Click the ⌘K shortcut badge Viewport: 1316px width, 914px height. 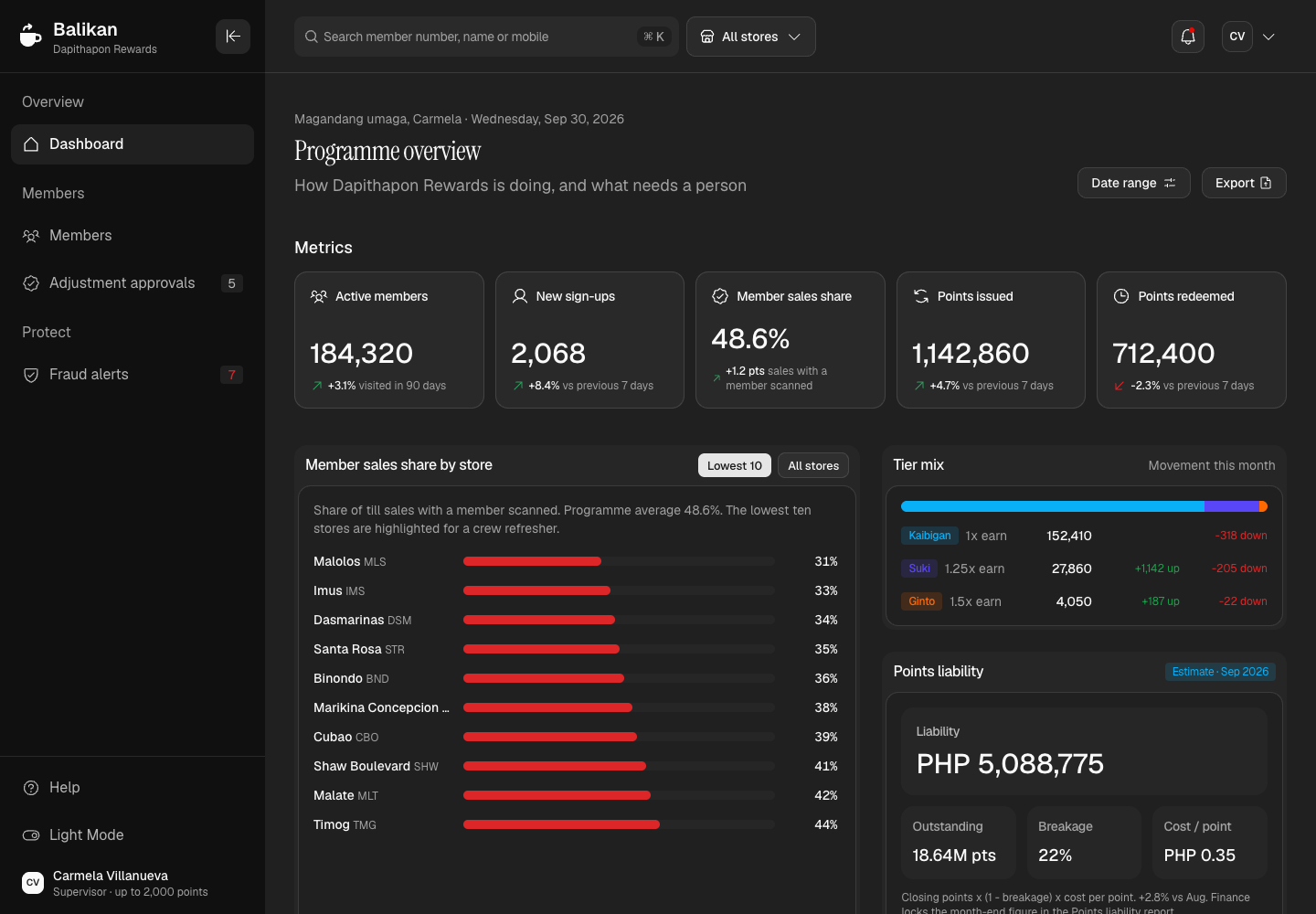(654, 37)
